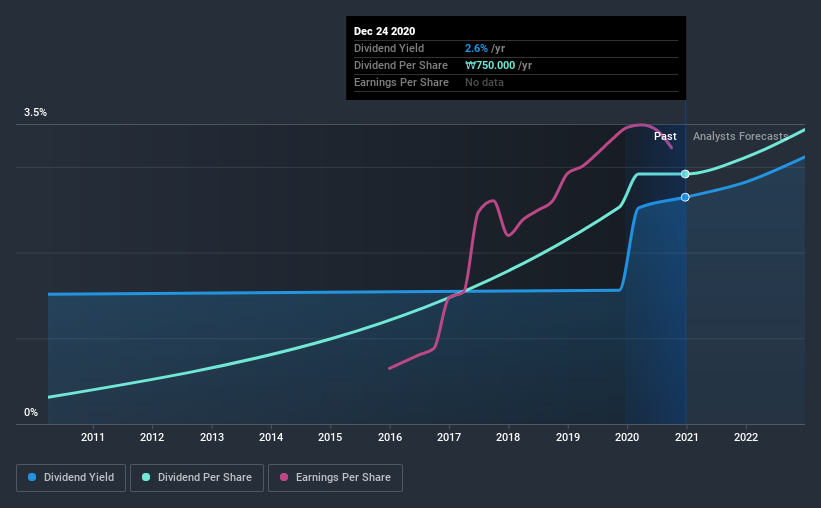821x508 pixels.
Task: Click the Analysts Forecasts label
Action: pyautogui.click(x=740, y=136)
